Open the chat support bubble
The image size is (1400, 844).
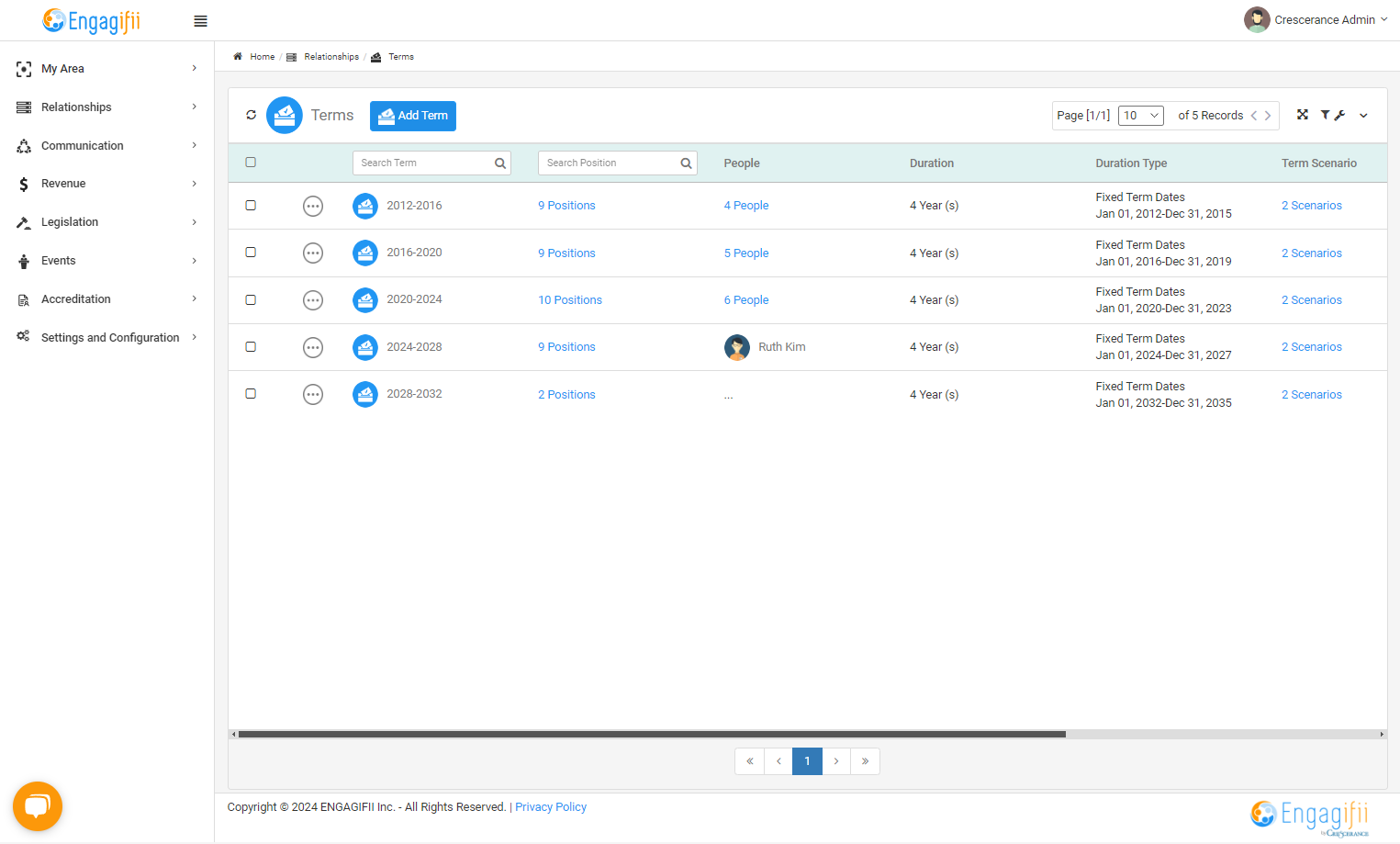(x=38, y=806)
